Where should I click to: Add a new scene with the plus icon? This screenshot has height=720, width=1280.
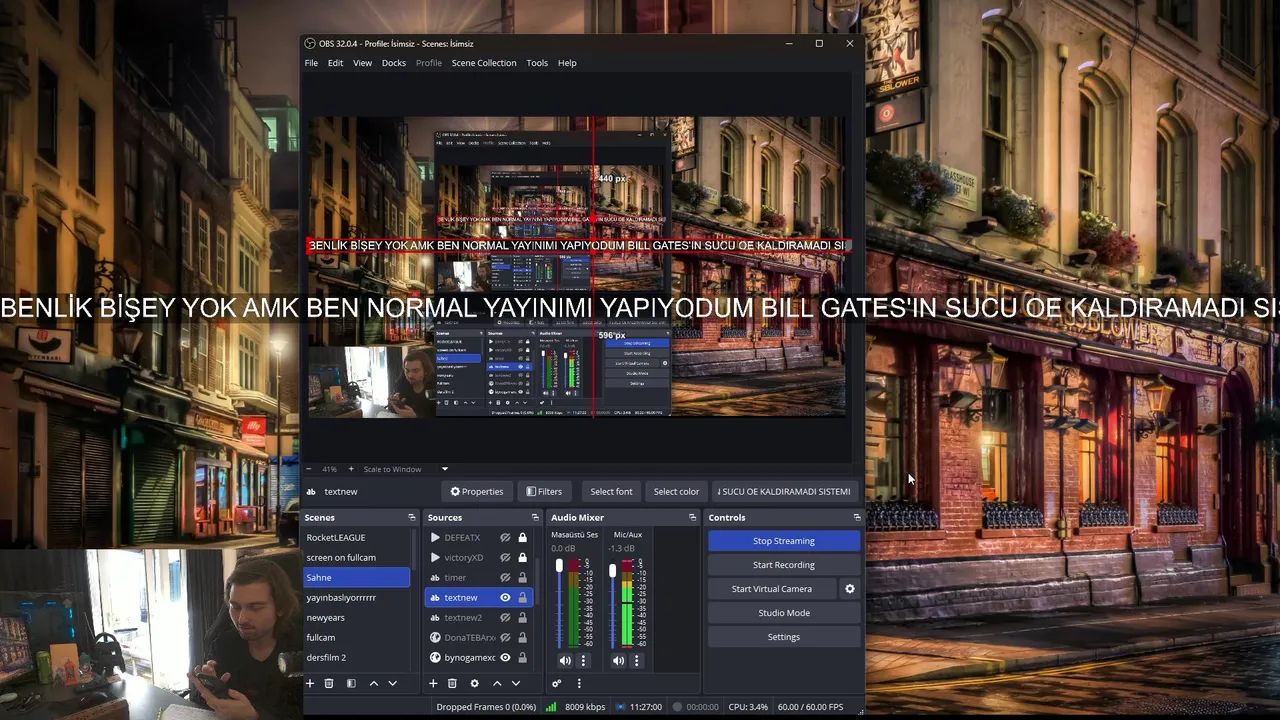310,683
